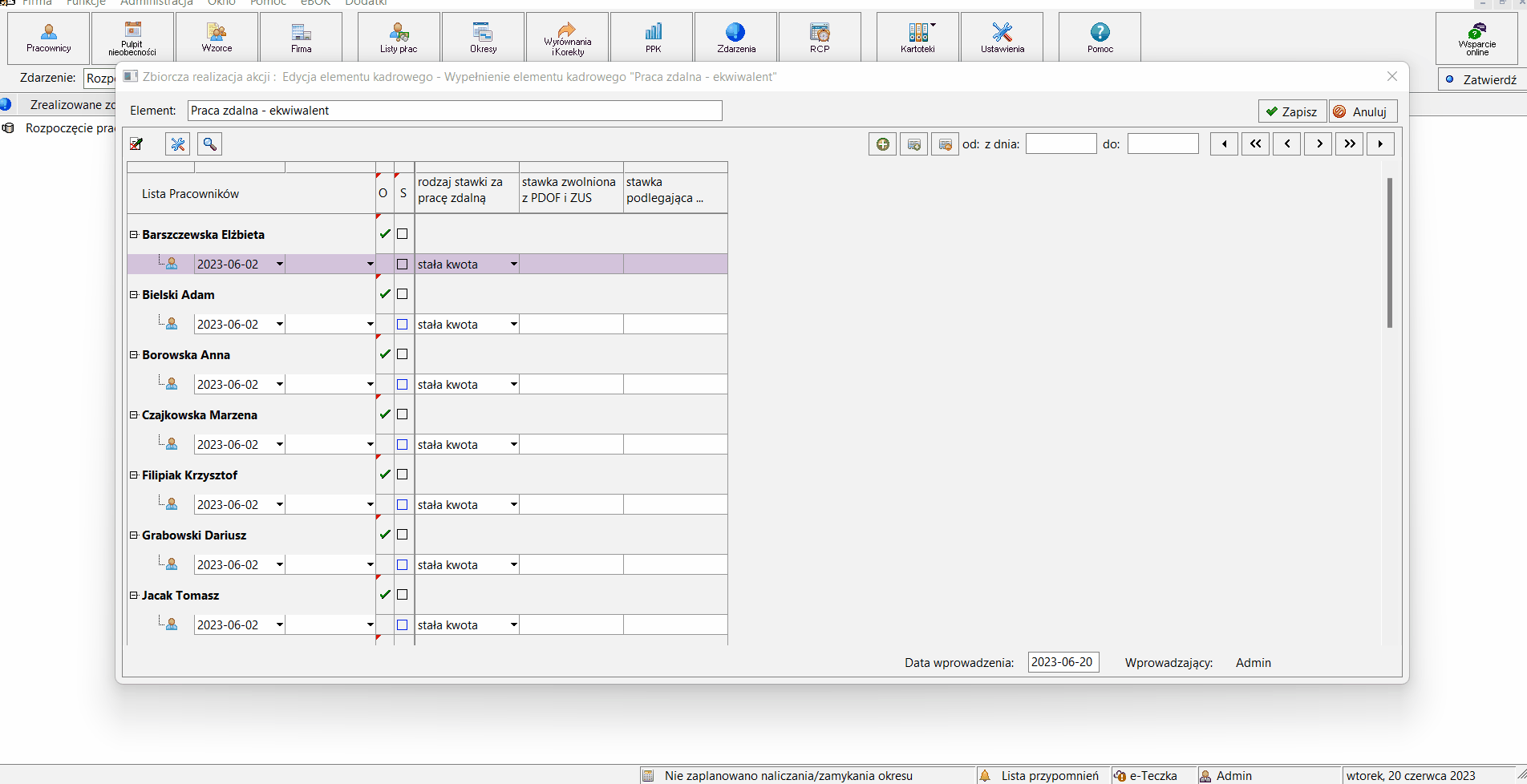The height and width of the screenshot is (784, 1527).
Task: Click the 'od: z dnia' date field
Action: 1061,144
